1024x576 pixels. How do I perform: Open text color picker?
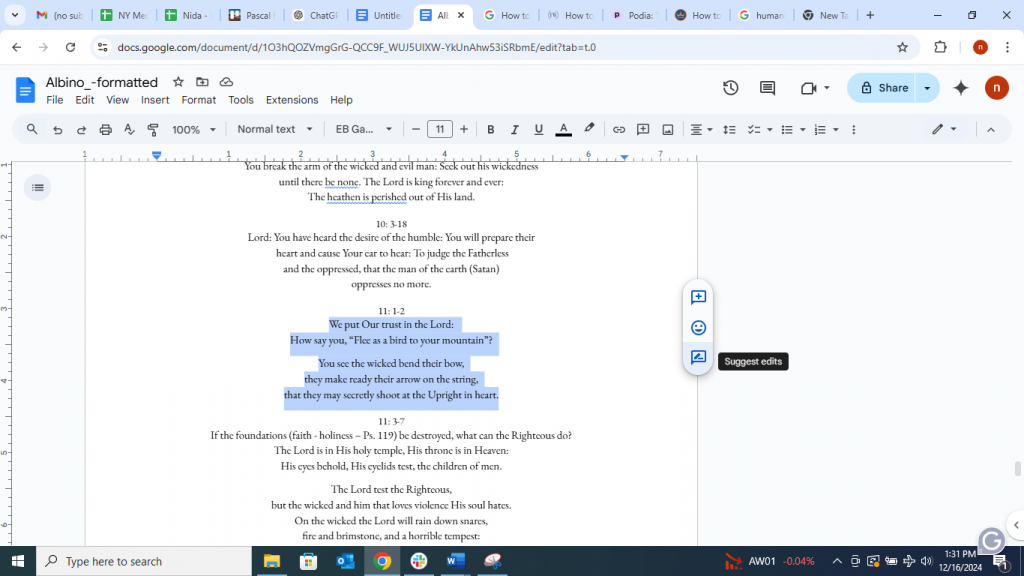[563, 128]
